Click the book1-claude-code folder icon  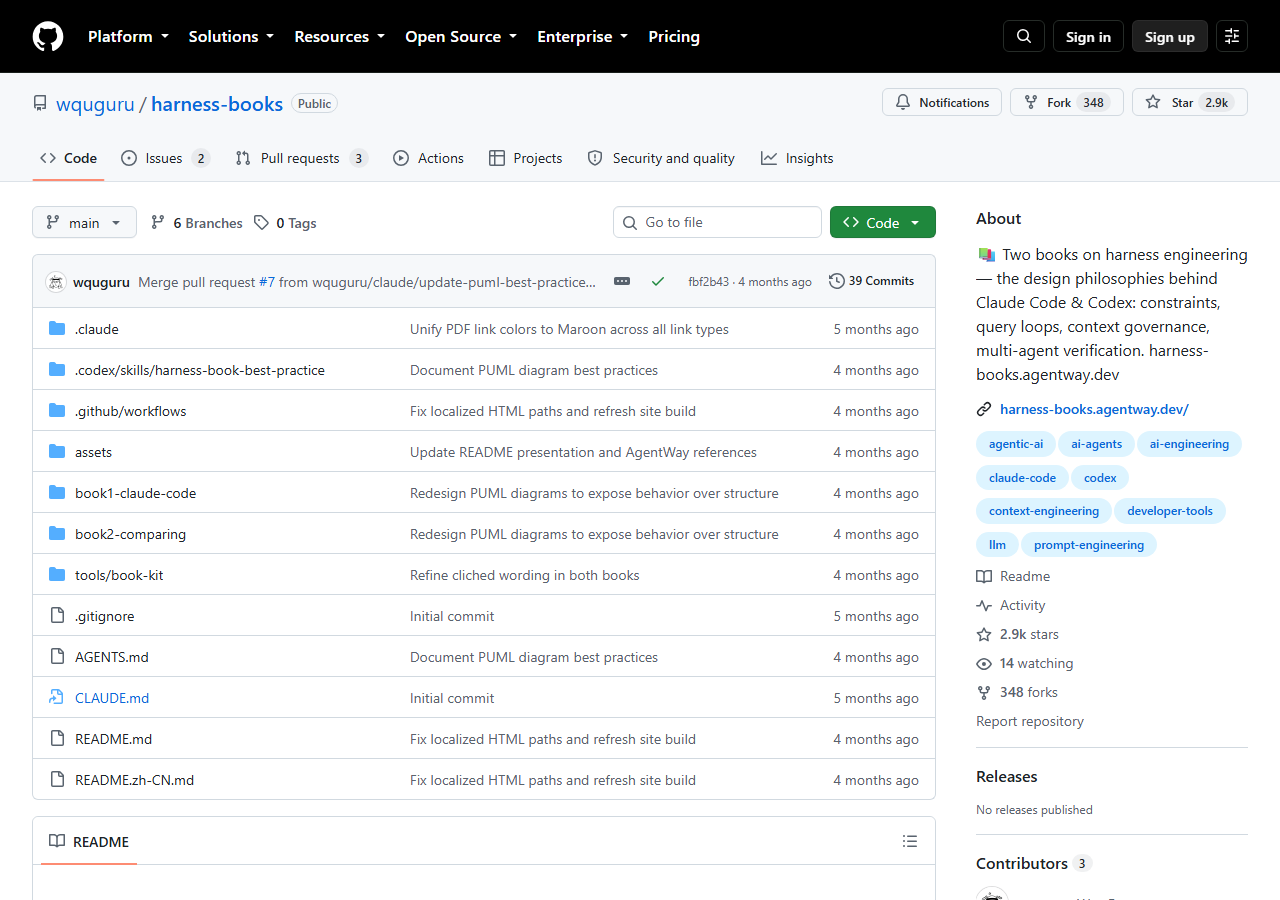57,493
